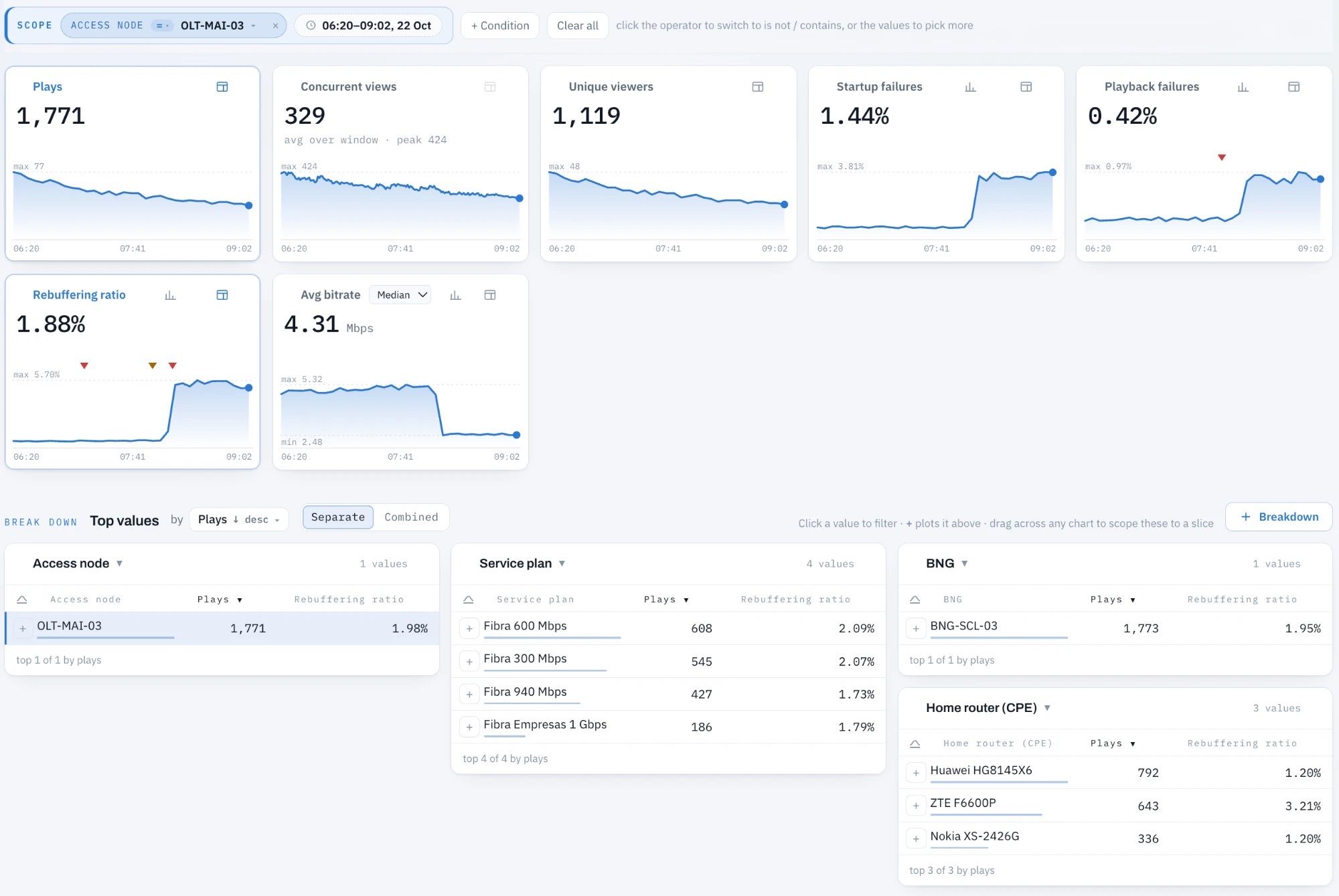
Task: Open bar chart icon on Playback failures card
Action: [1243, 87]
